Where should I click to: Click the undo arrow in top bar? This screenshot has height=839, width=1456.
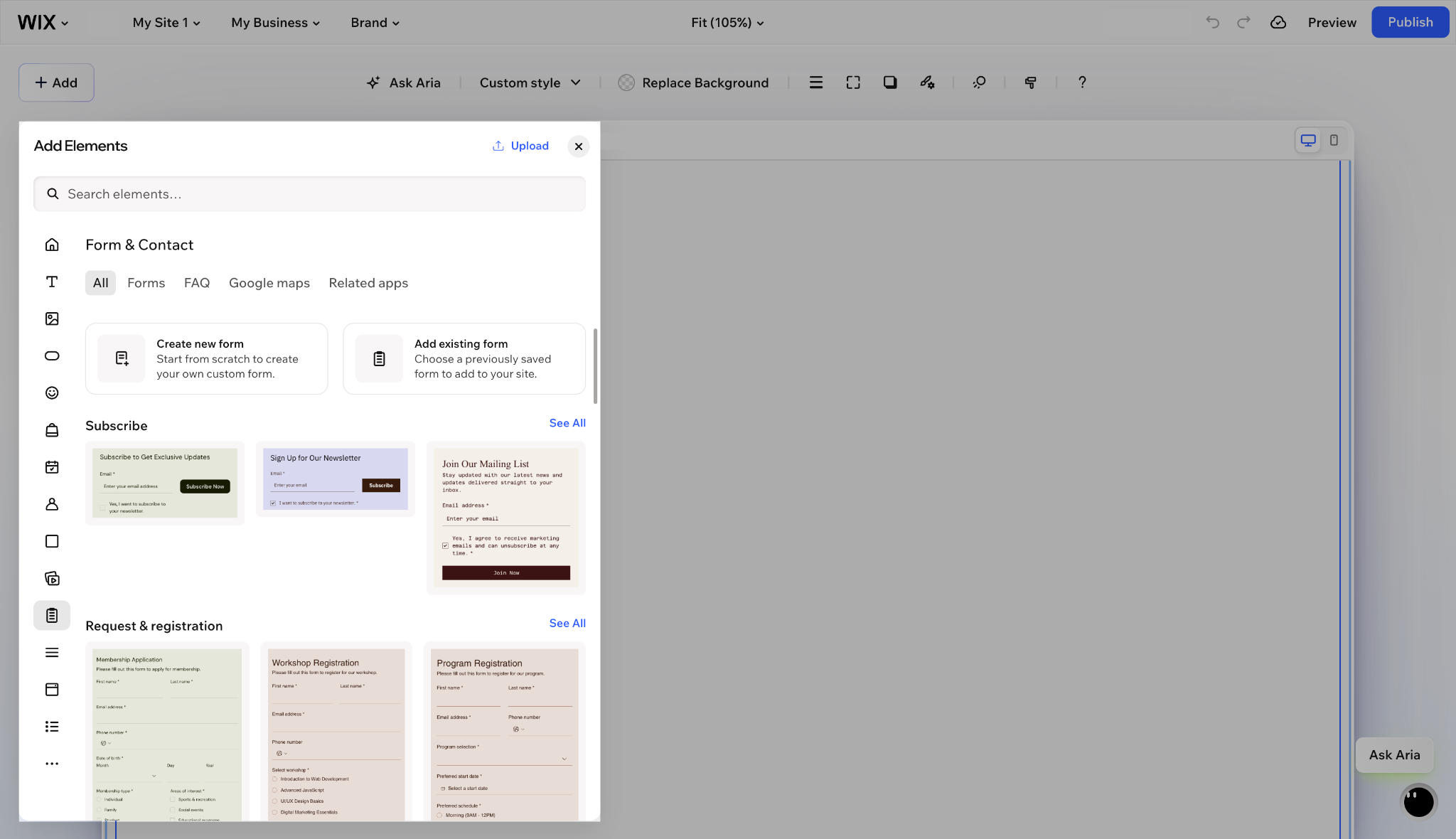(1213, 22)
